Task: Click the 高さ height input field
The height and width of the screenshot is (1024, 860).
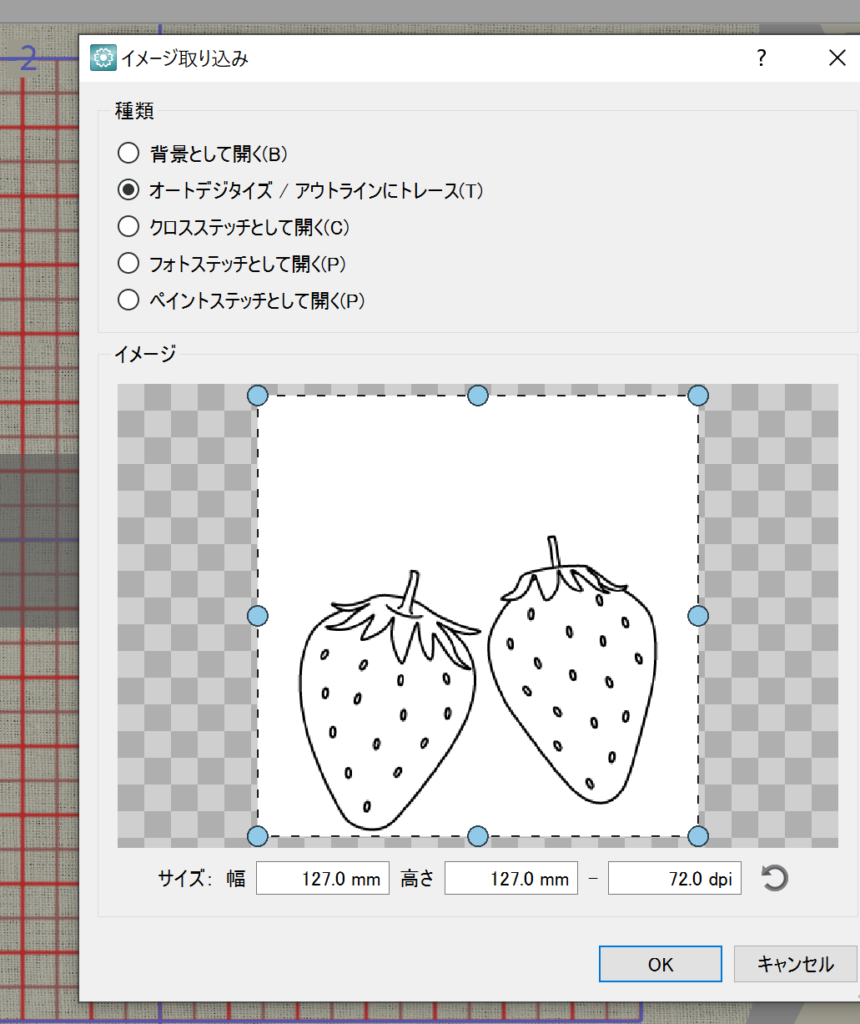Action: 511,879
